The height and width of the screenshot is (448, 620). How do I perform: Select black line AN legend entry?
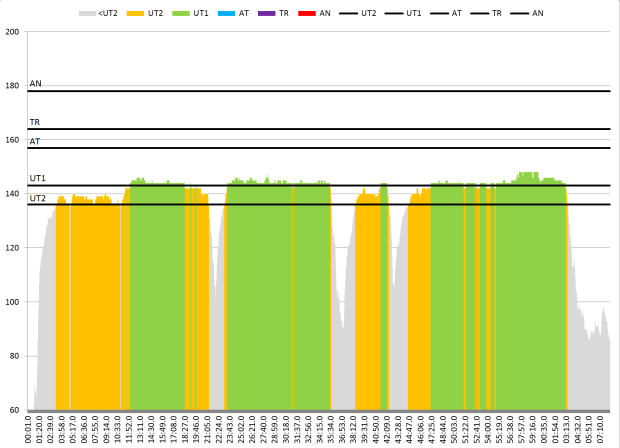coord(528,13)
